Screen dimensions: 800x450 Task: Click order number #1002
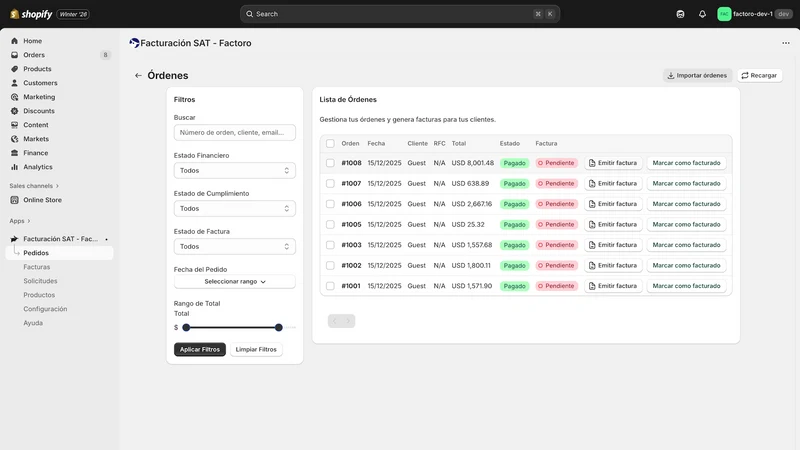[351, 265]
